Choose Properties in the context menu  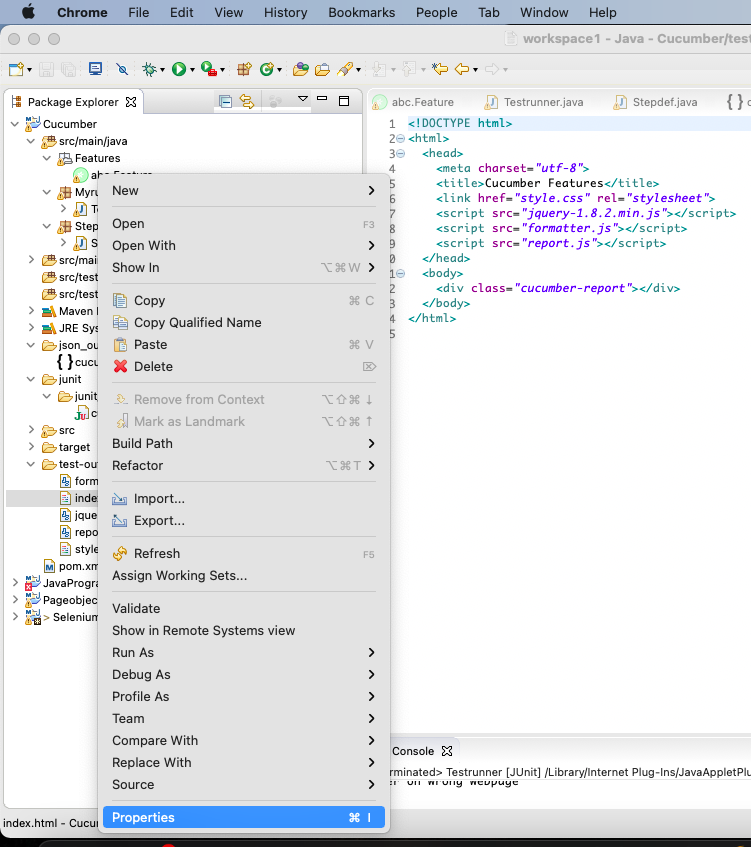tap(244, 817)
